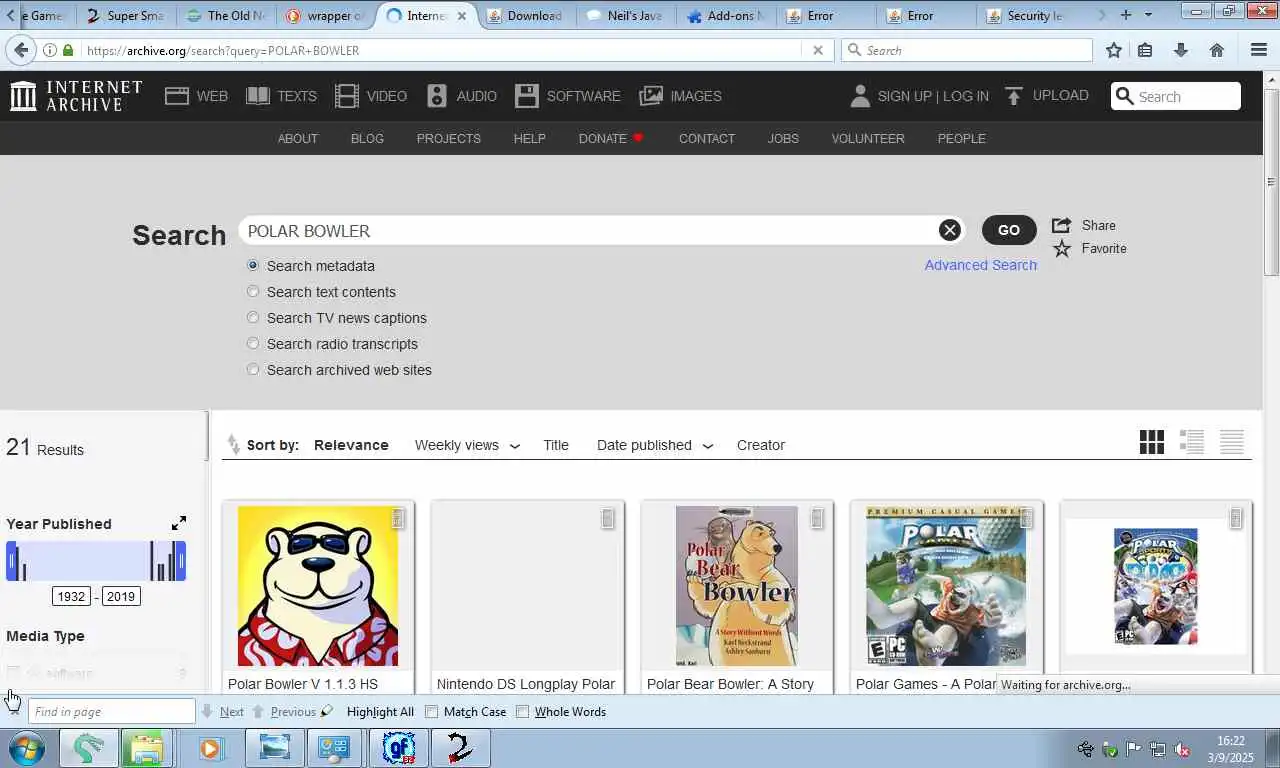Open Advanced Search link
Viewport: 1280px width, 768px height.
pos(980,265)
